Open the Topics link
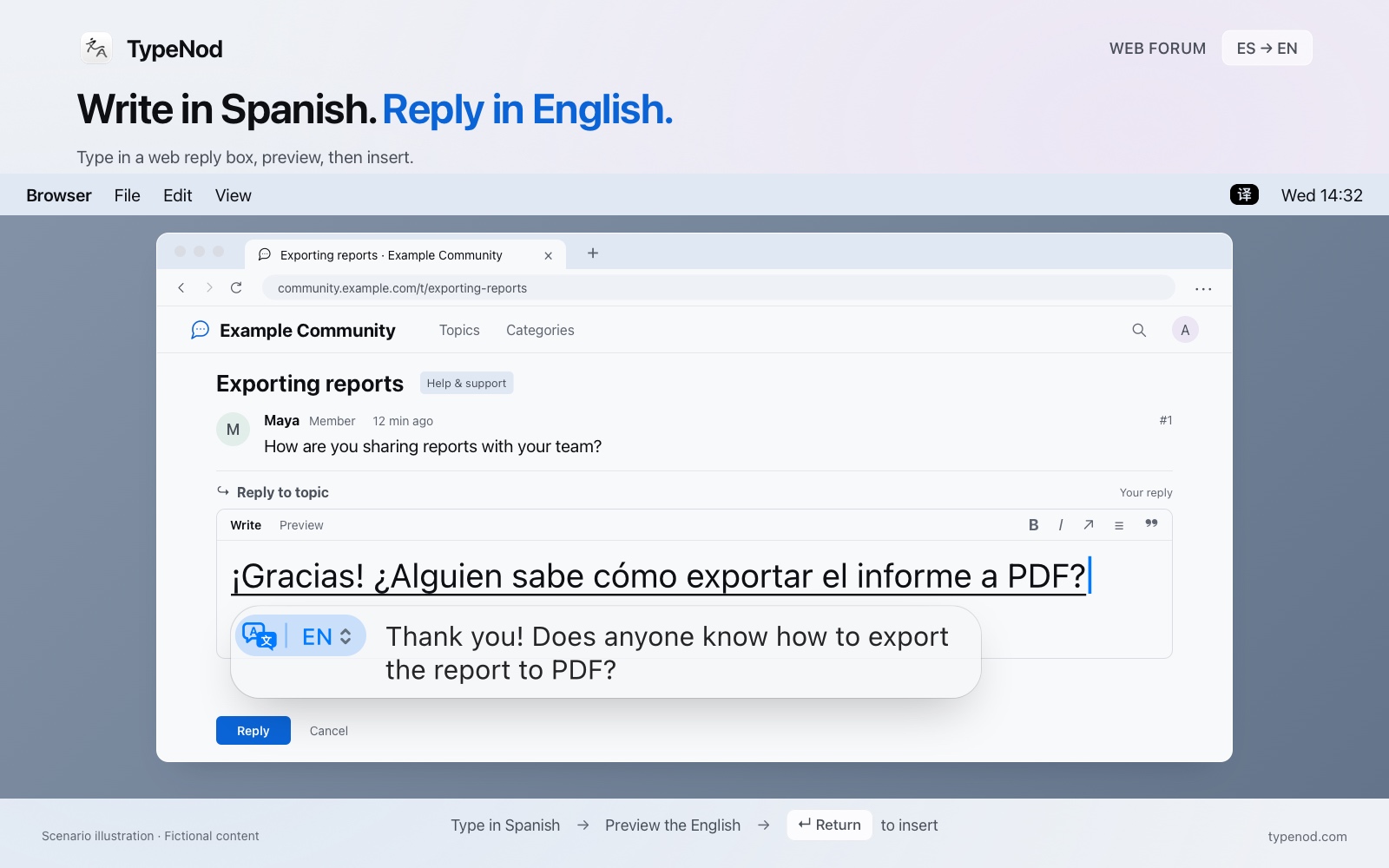The image size is (1389, 868). click(459, 330)
